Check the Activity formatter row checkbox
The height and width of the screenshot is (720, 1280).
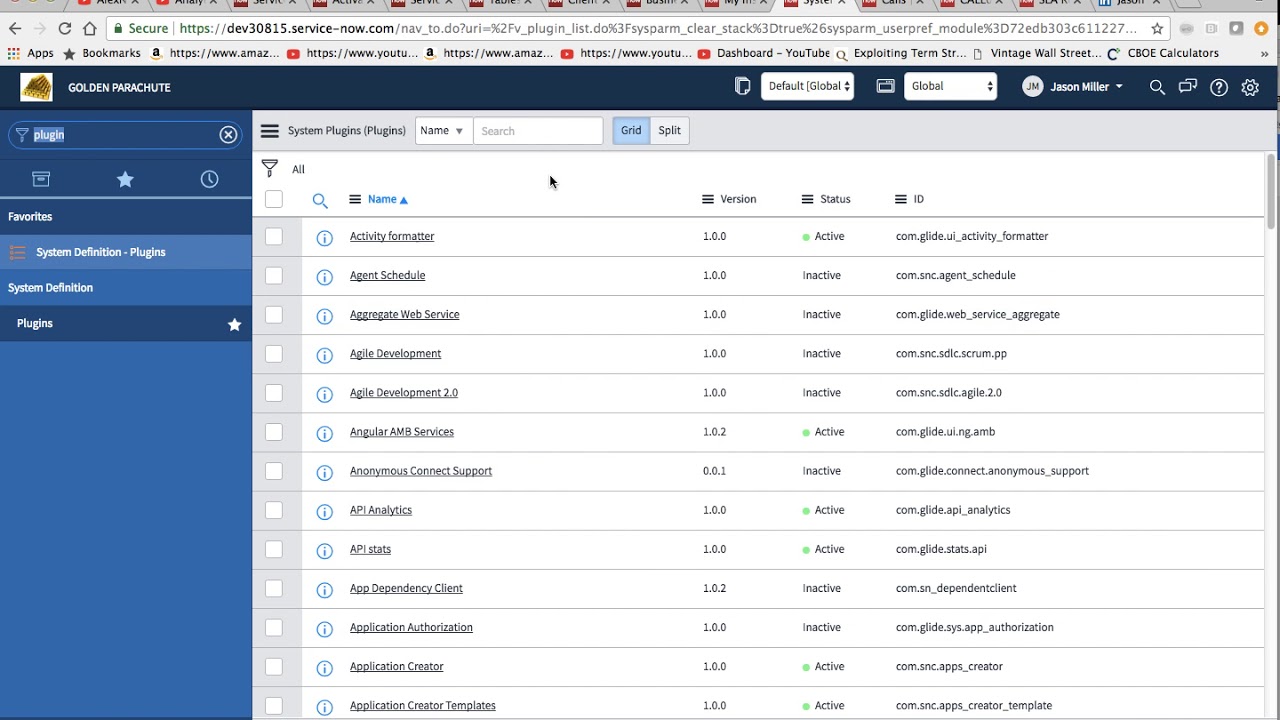[x=274, y=236]
